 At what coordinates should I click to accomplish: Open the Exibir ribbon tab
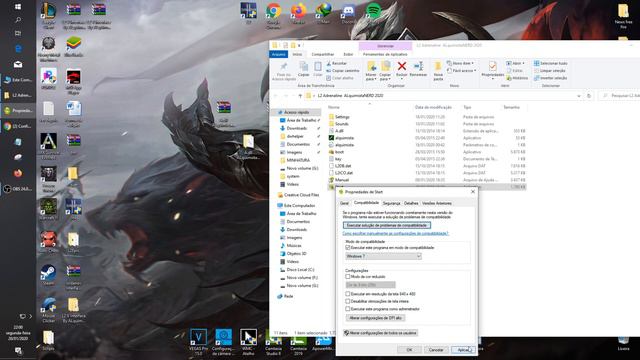pos(348,54)
